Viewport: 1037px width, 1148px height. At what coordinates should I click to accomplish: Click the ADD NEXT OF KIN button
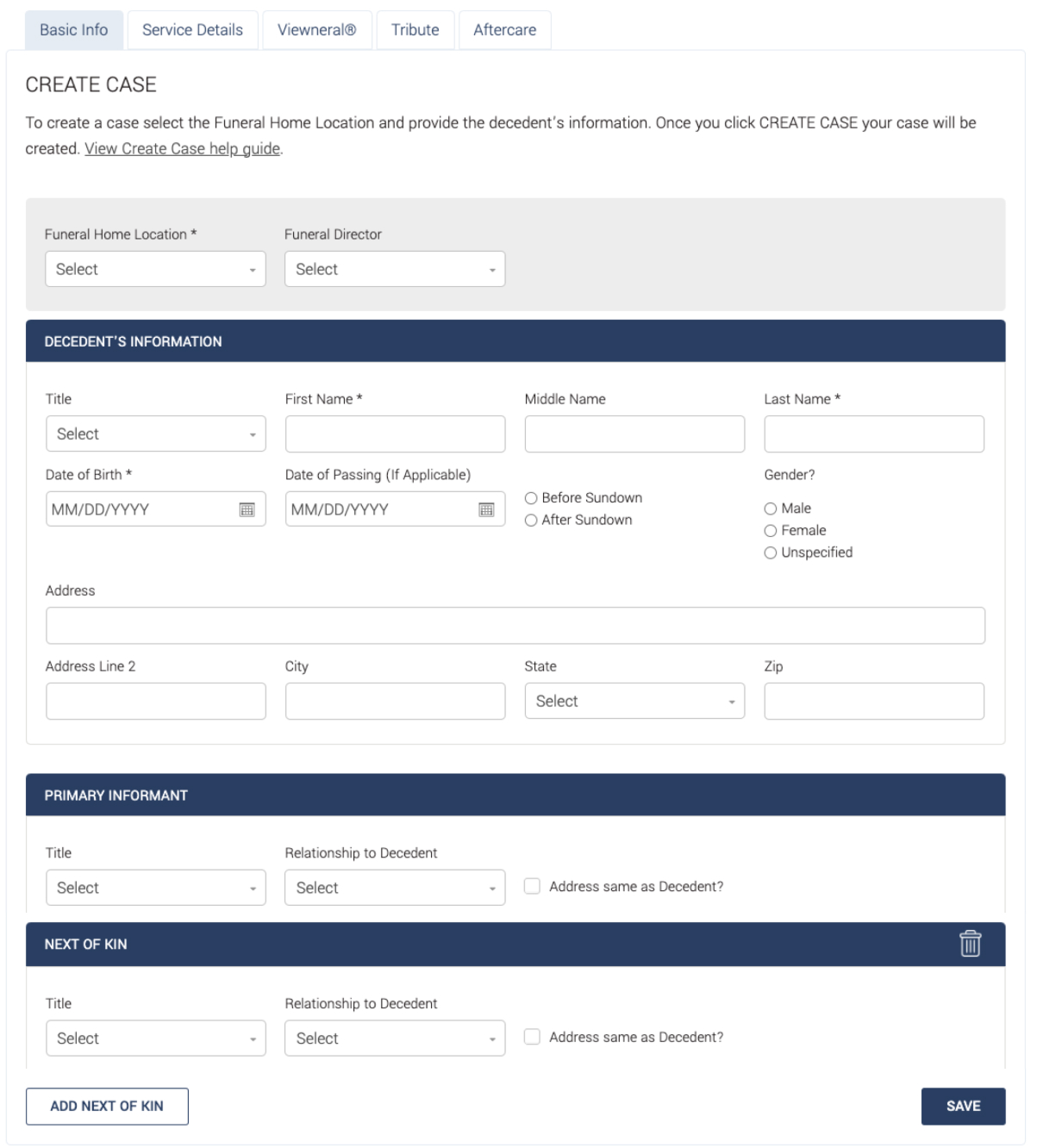point(107,1107)
